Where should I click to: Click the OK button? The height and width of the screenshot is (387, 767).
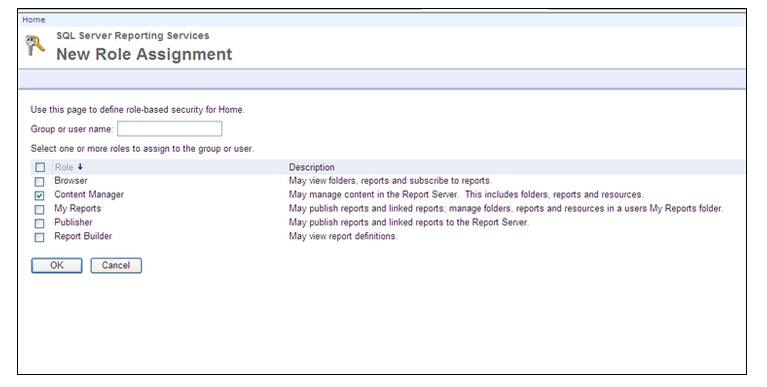(x=57, y=265)
